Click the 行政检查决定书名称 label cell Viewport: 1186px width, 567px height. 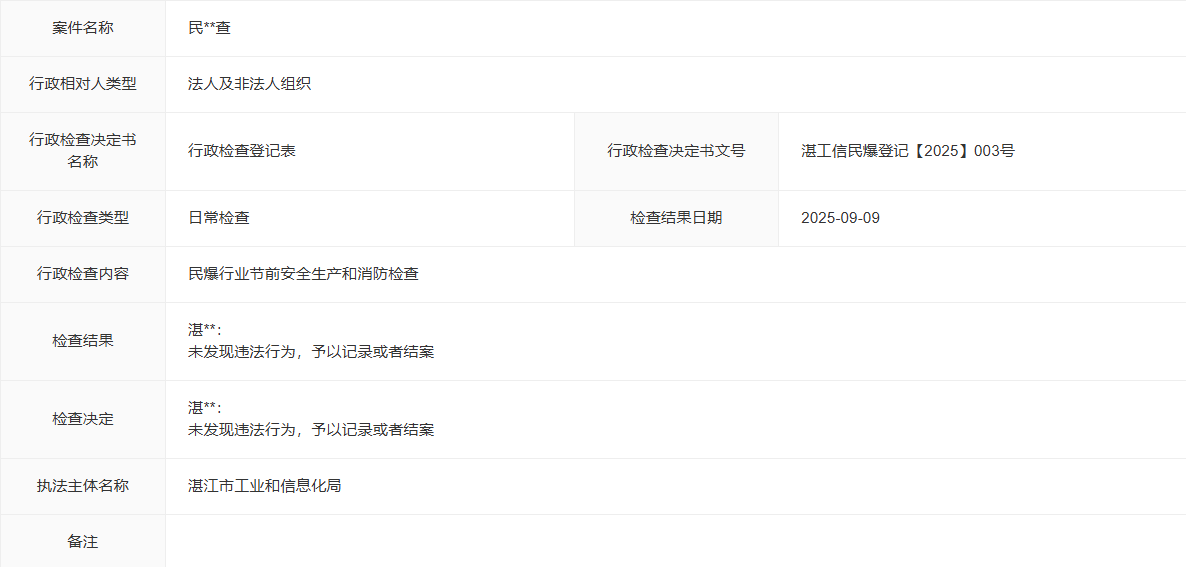coord(83,151)
